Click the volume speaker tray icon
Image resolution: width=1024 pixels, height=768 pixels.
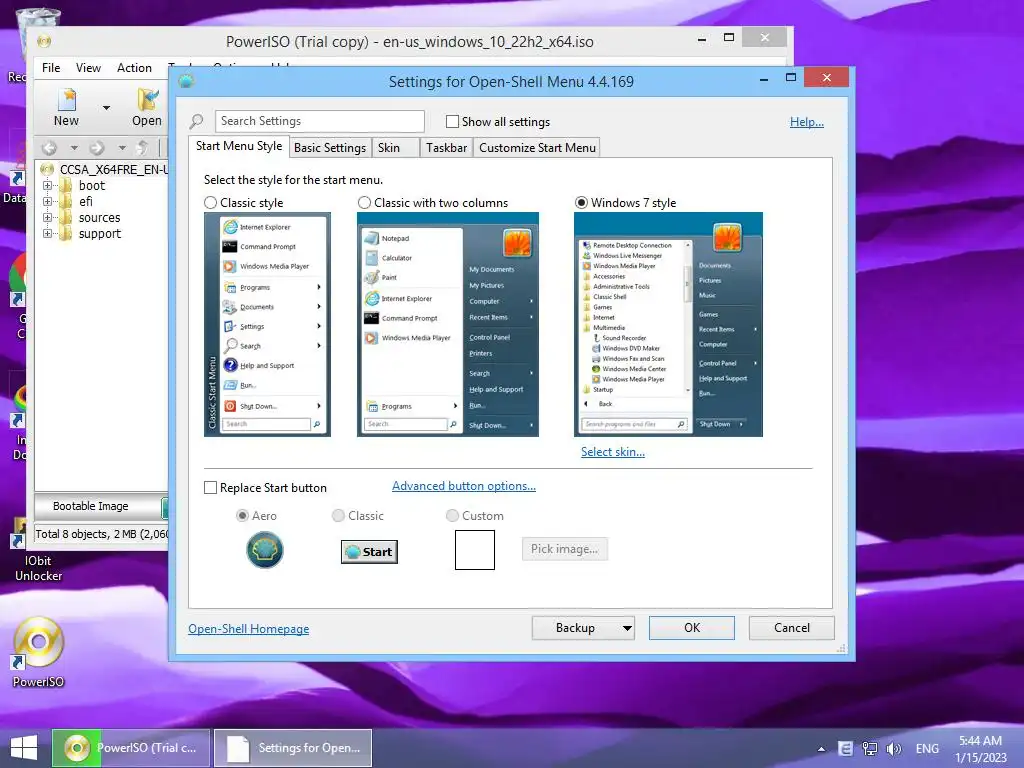click(893, 748)
